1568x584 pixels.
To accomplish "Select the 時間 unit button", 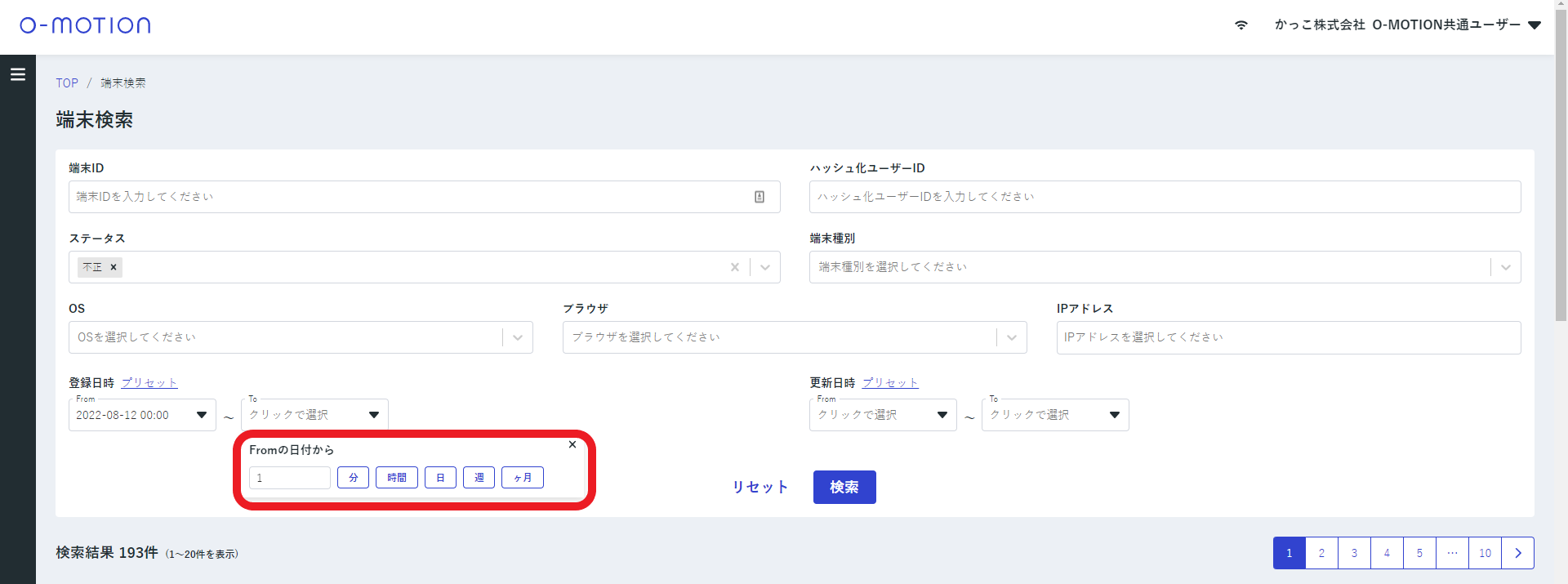I will click(397, 478).
